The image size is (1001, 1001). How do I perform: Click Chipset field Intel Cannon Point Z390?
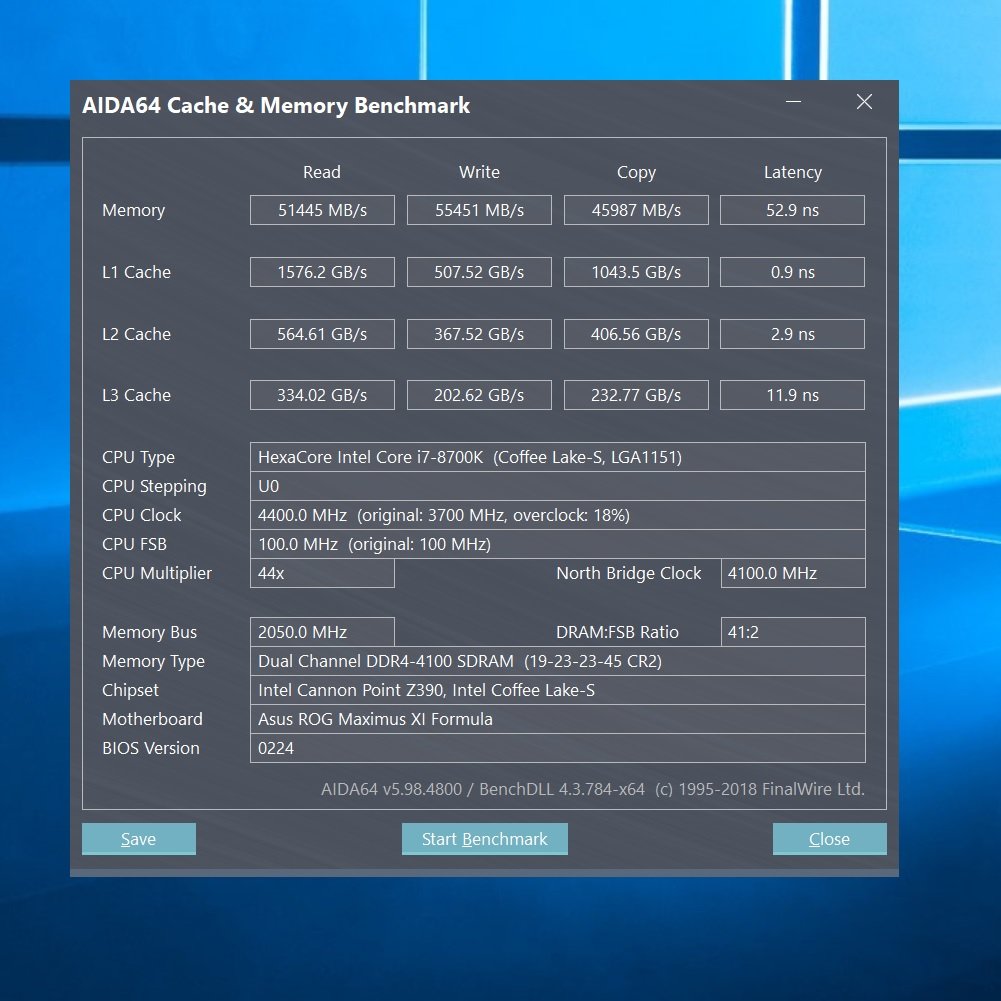[558, 690]
